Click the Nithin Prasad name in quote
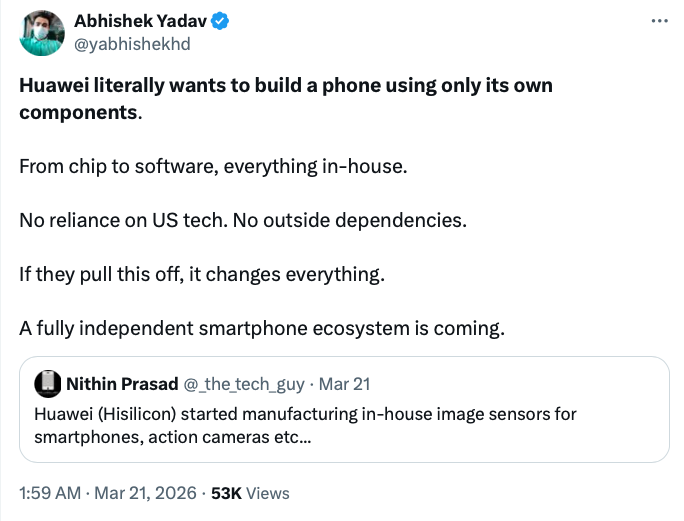The width and height of the screenshot is (684, 521). 121,383
